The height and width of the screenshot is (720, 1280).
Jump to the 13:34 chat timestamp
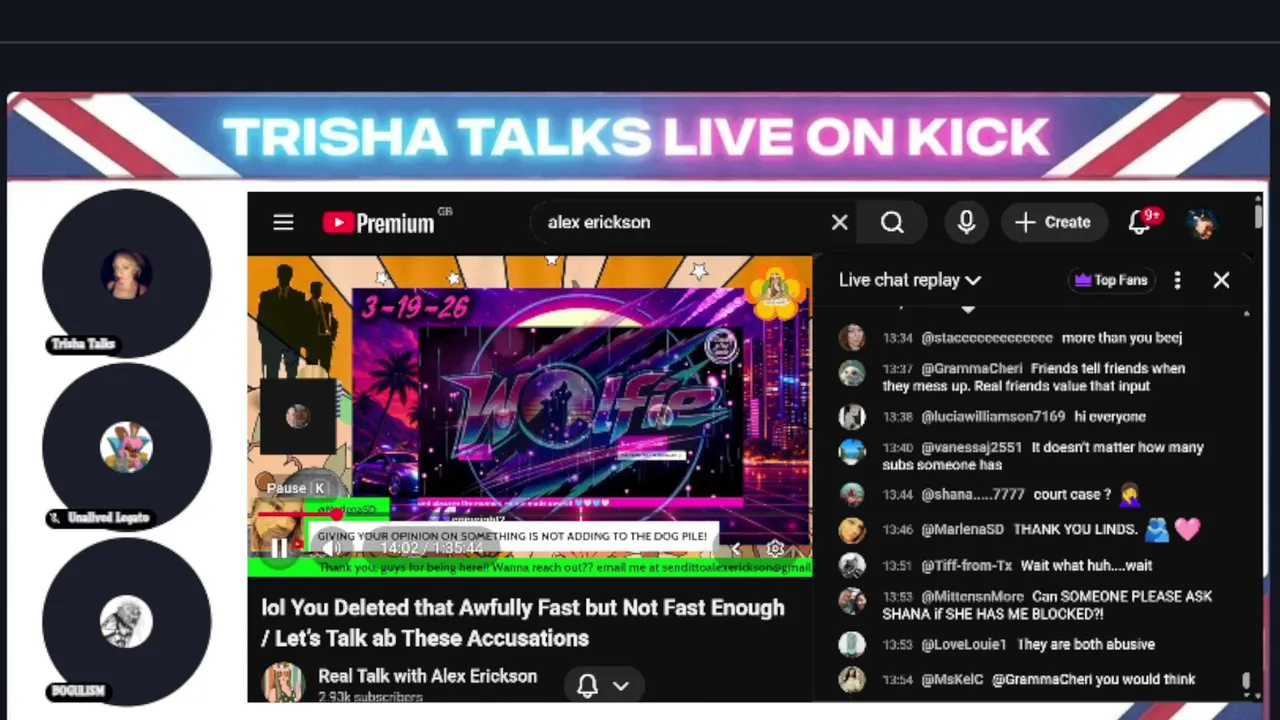897,338
